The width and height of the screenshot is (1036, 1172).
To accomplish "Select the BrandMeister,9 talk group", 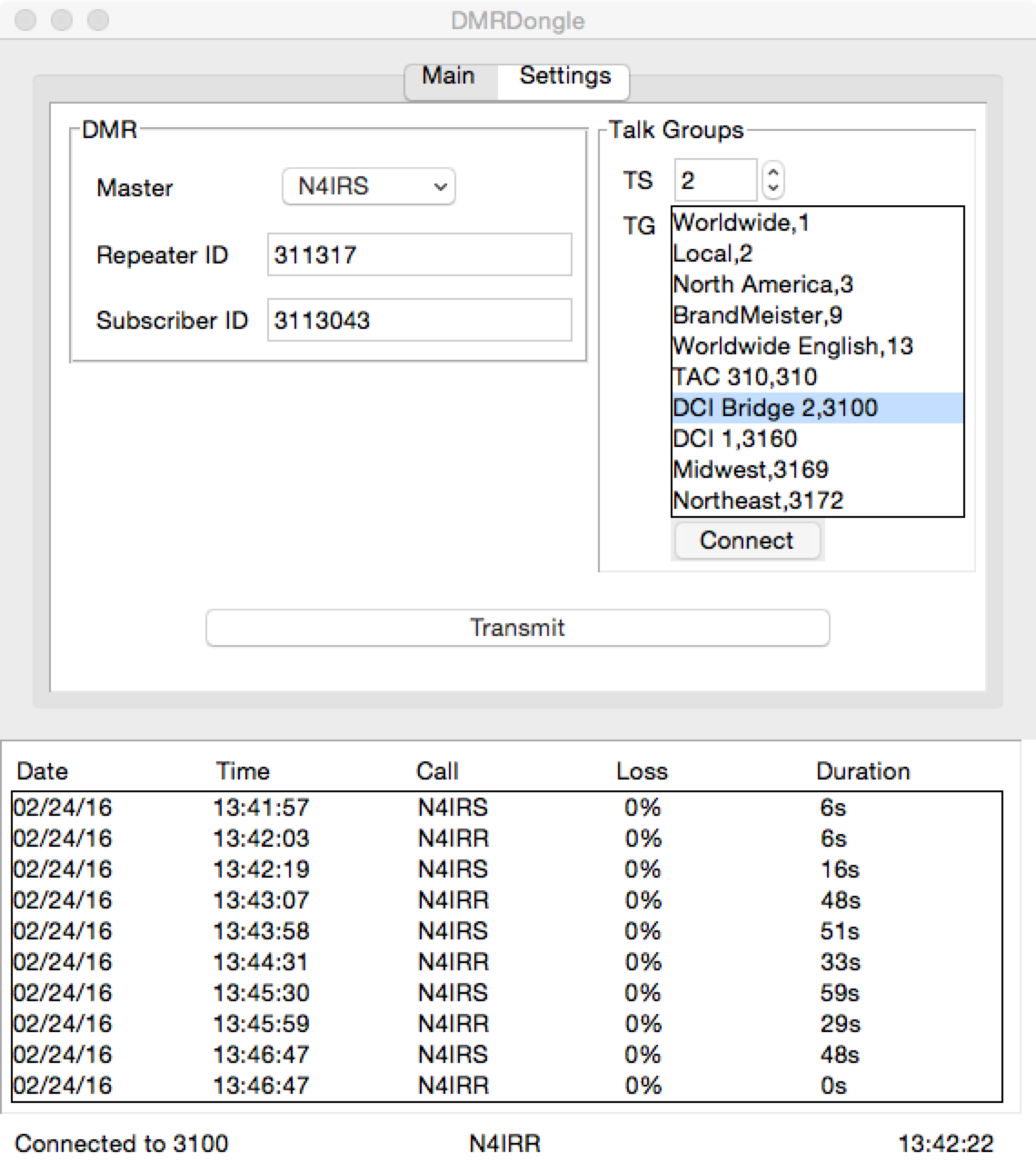I will click(817, 315).
